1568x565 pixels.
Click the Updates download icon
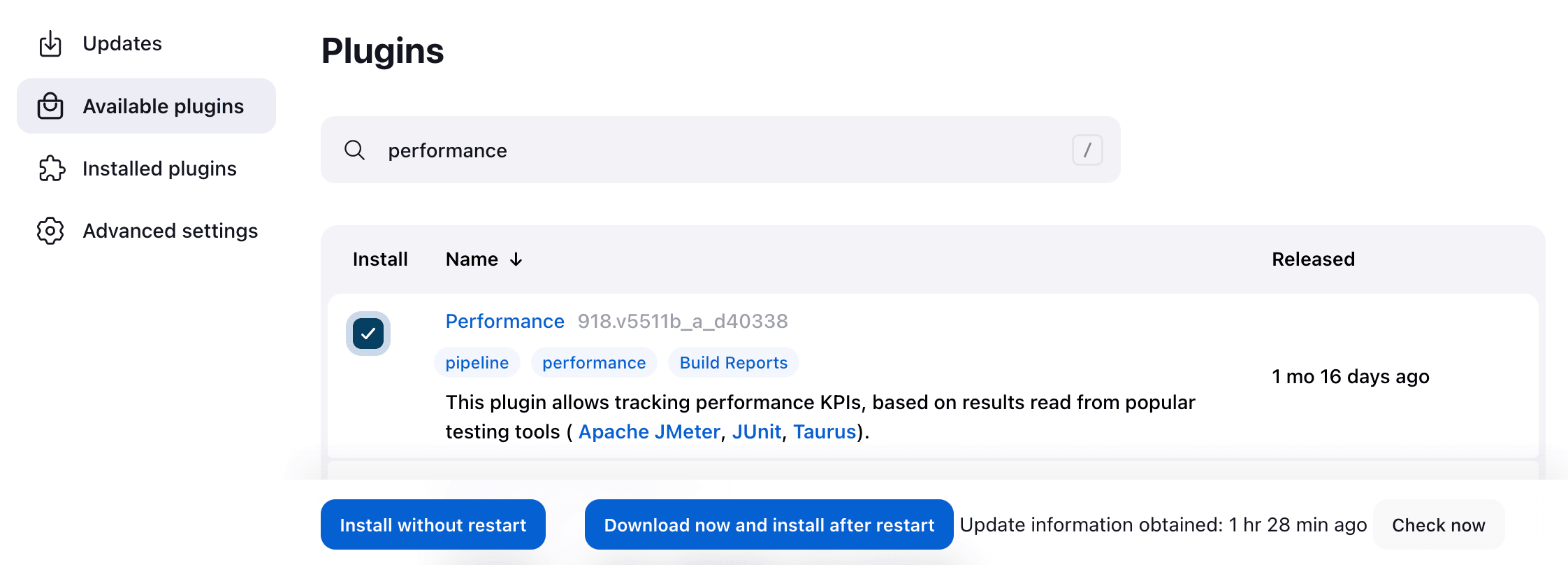tap(50, 43)
